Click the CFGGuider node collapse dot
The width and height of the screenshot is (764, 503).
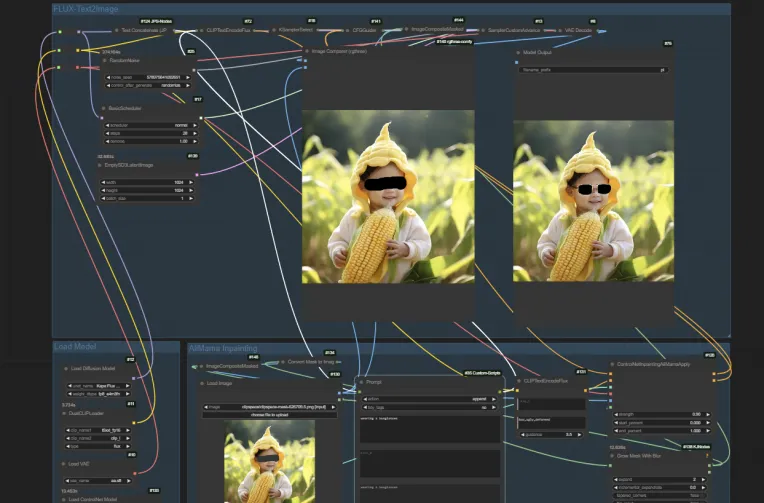click(348, 30)
